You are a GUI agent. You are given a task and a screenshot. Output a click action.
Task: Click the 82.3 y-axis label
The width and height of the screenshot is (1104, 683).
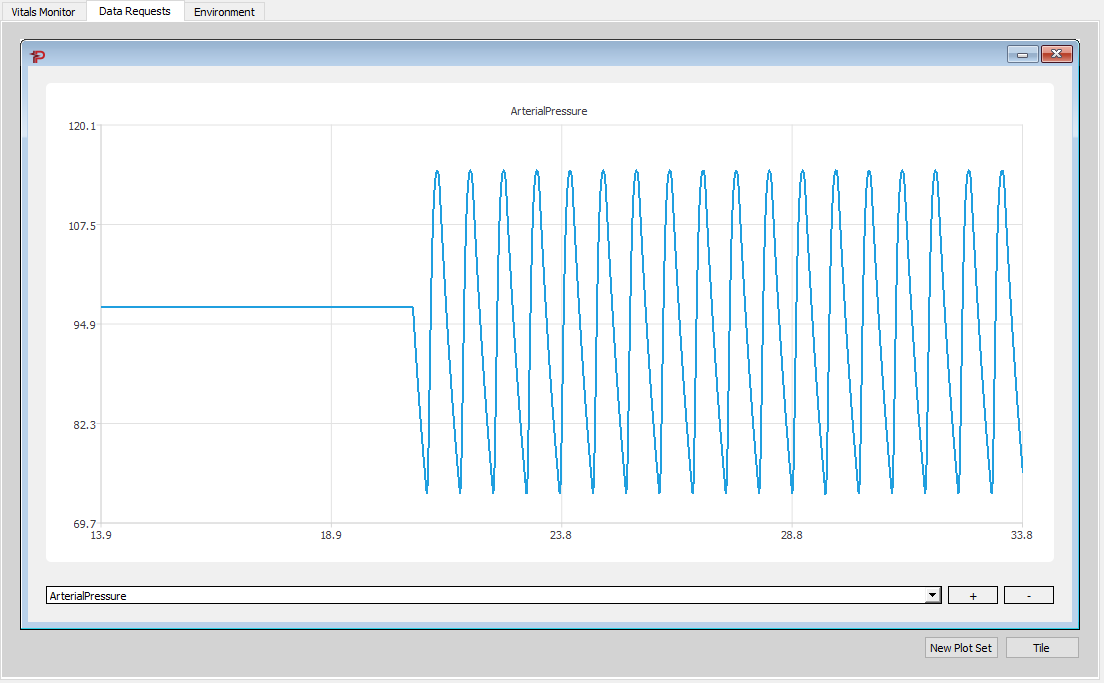point(84,425)
